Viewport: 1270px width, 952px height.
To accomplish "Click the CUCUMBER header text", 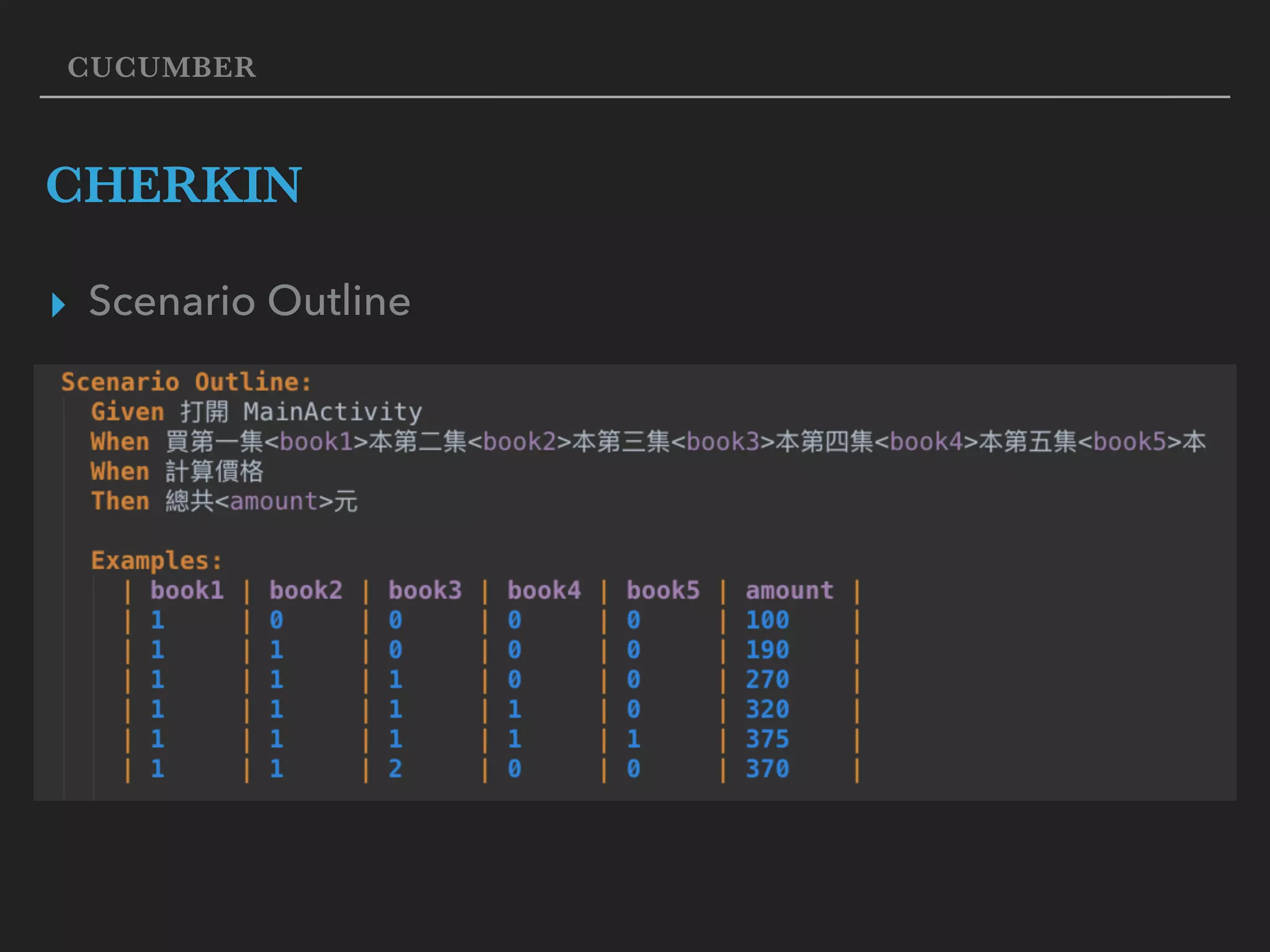I will tap(162, 67).
